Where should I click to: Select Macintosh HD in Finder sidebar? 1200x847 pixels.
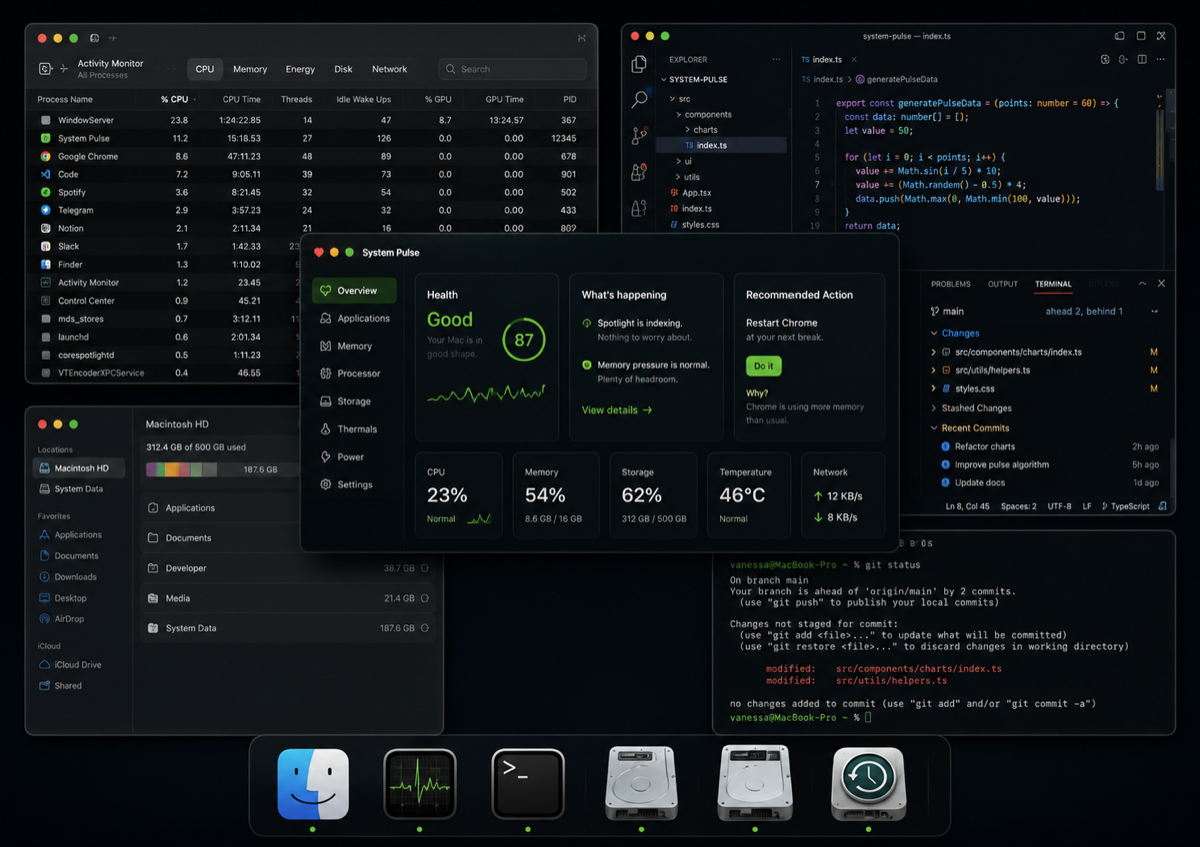point(78,468)
